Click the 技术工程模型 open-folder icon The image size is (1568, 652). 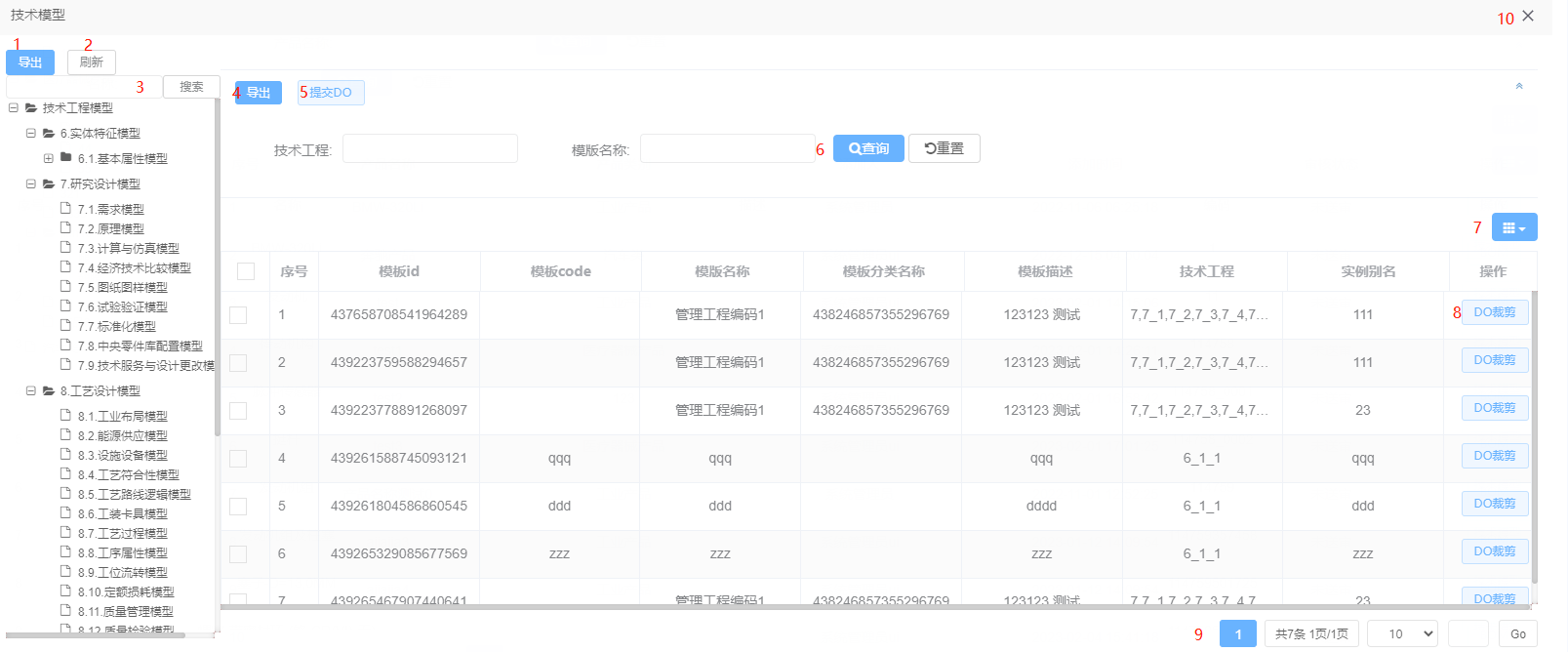(31, 107)
